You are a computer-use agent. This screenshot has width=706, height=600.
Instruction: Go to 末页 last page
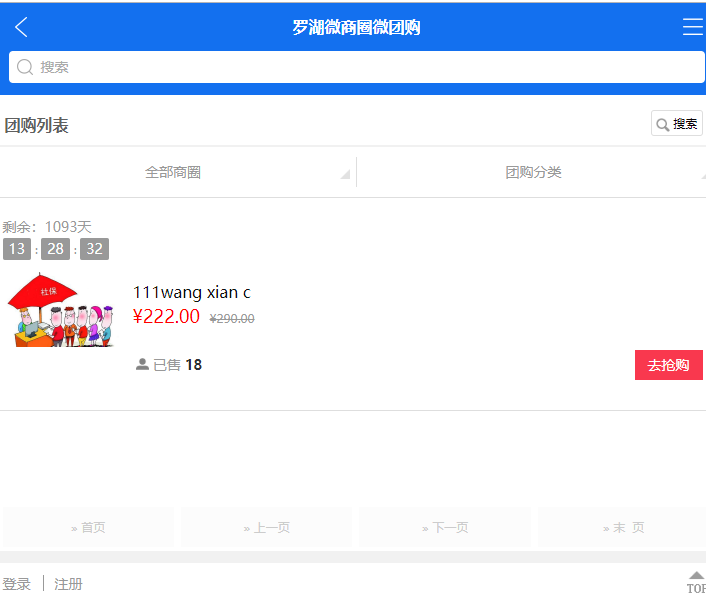click(x=623, y=527)
